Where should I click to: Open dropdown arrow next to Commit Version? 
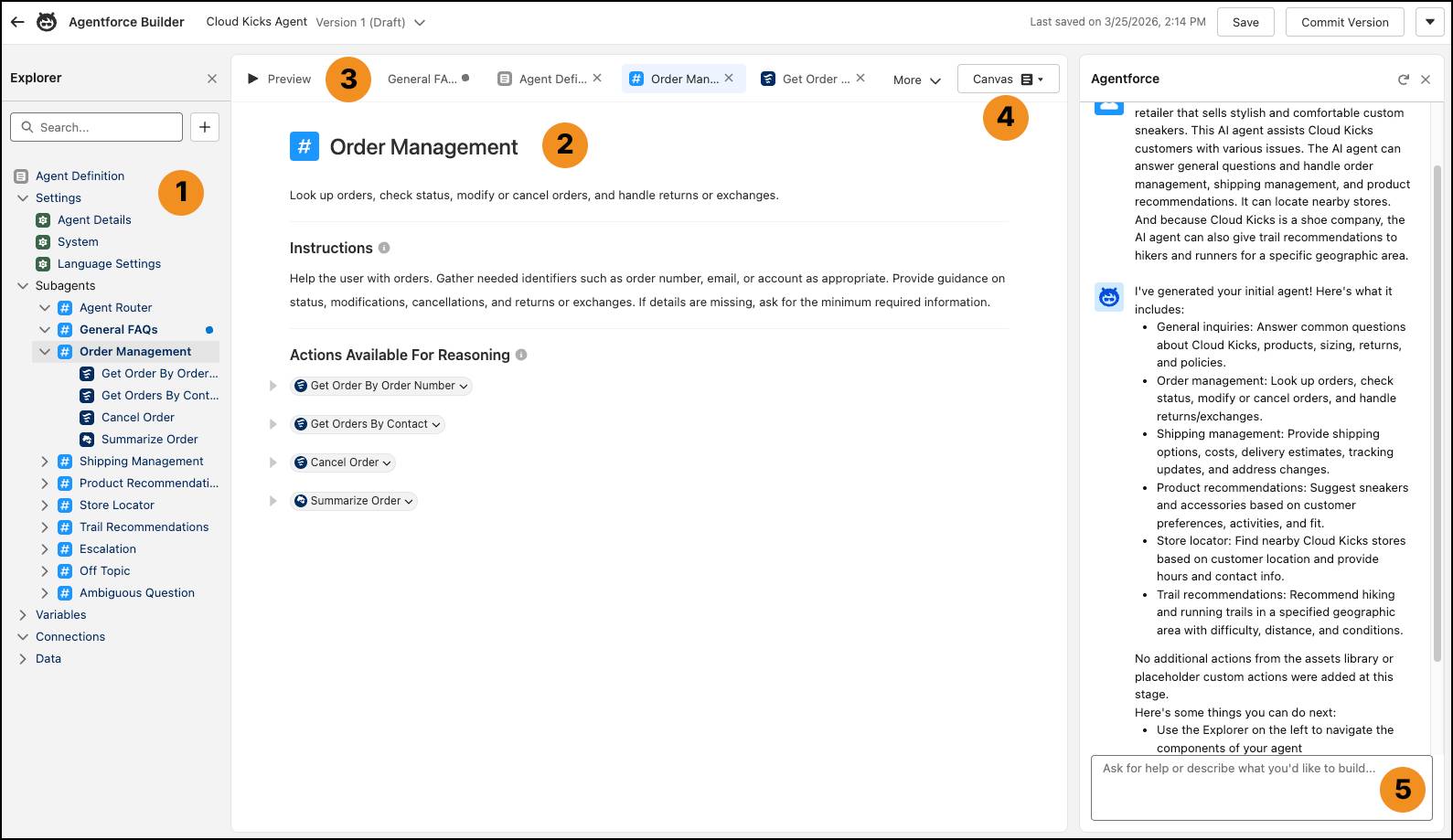[1429, 22]
